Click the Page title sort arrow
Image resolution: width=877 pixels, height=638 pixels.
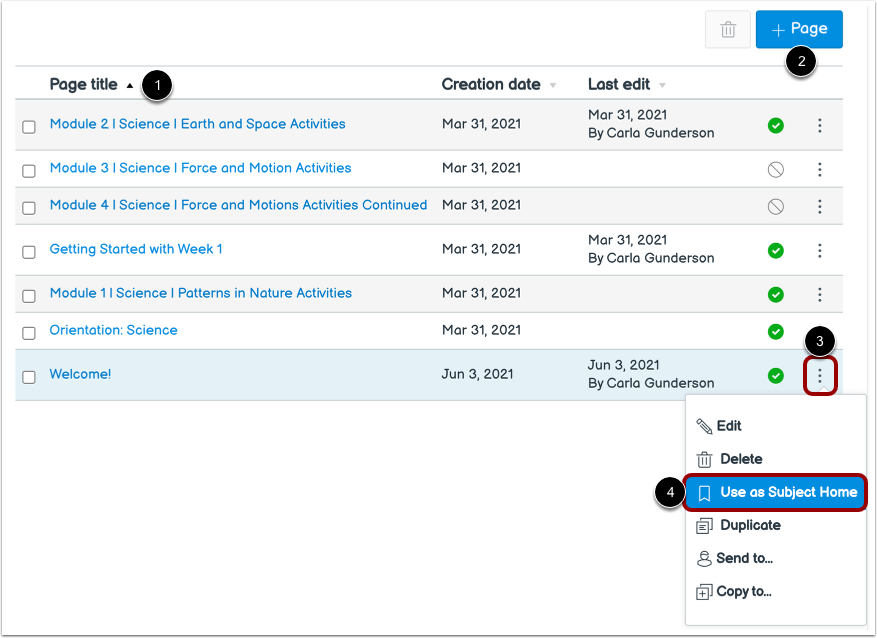[130, 84]
